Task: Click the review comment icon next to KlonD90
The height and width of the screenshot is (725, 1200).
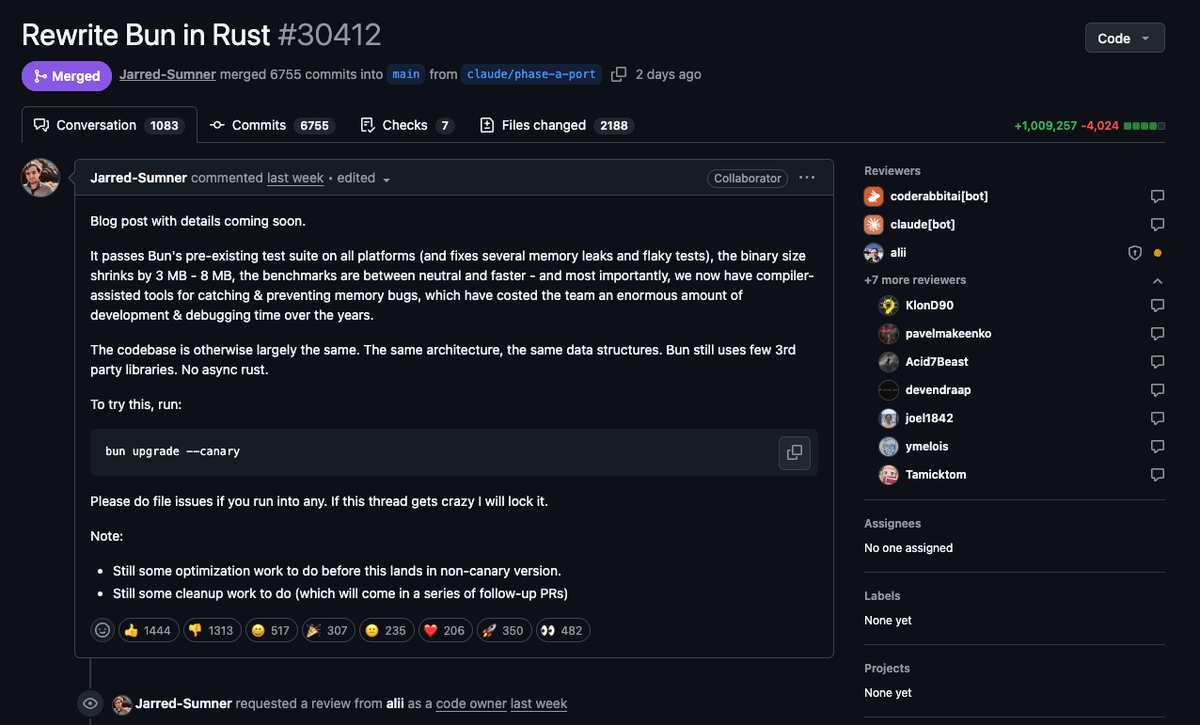Action: (1157, 305)
